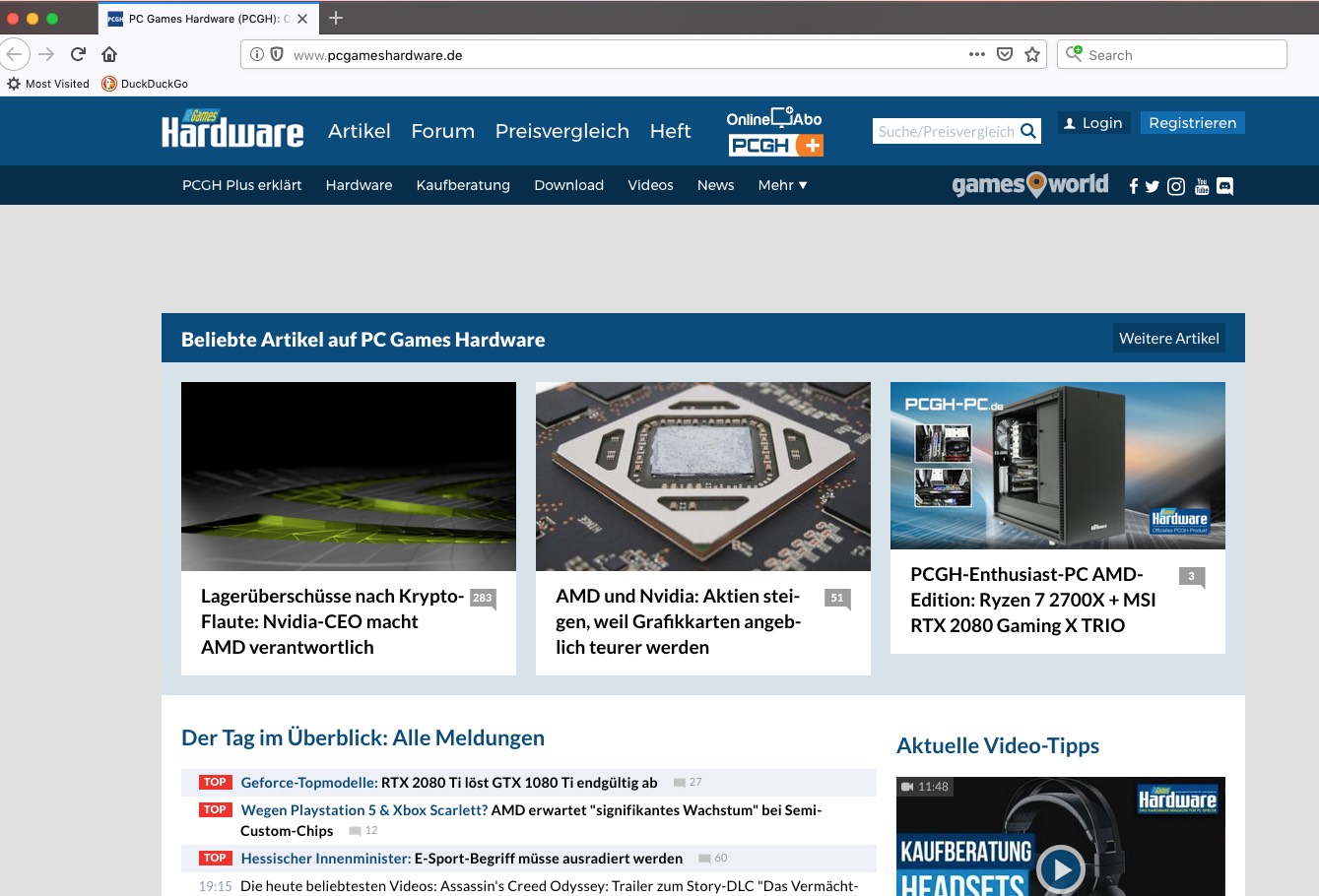Click the site search magnifier icon
The width and height of the screenshot is (1319, 896).
tap(1028, 131)
